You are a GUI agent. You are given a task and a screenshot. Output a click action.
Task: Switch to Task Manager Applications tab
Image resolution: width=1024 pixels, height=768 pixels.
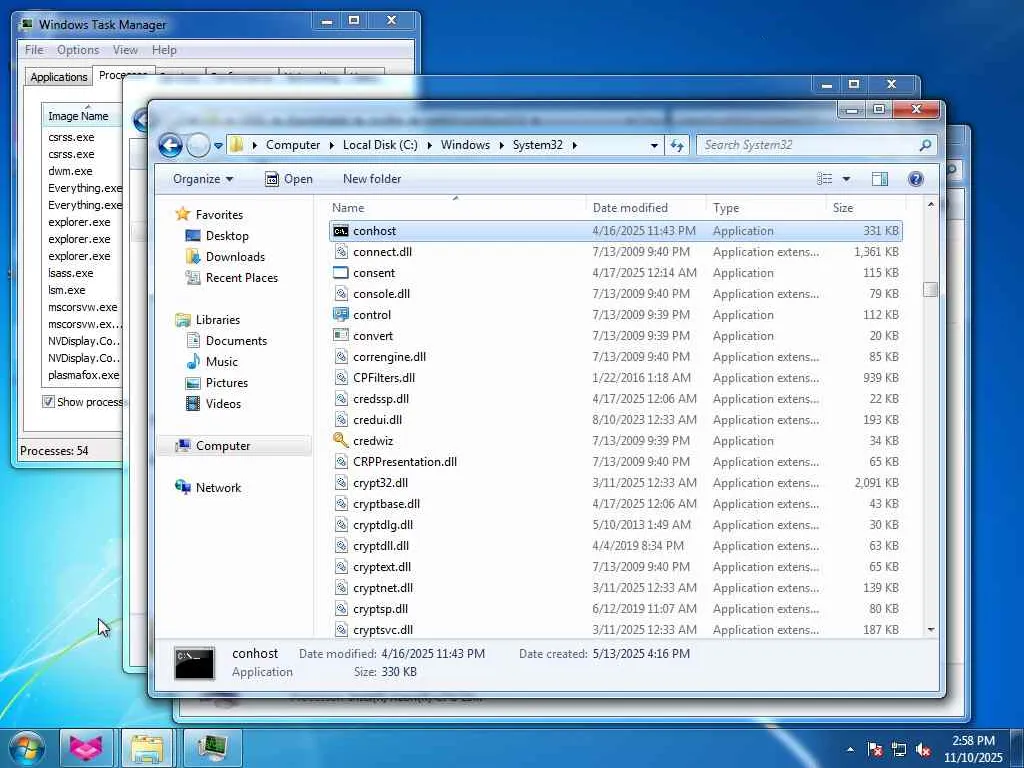[59, 76]
